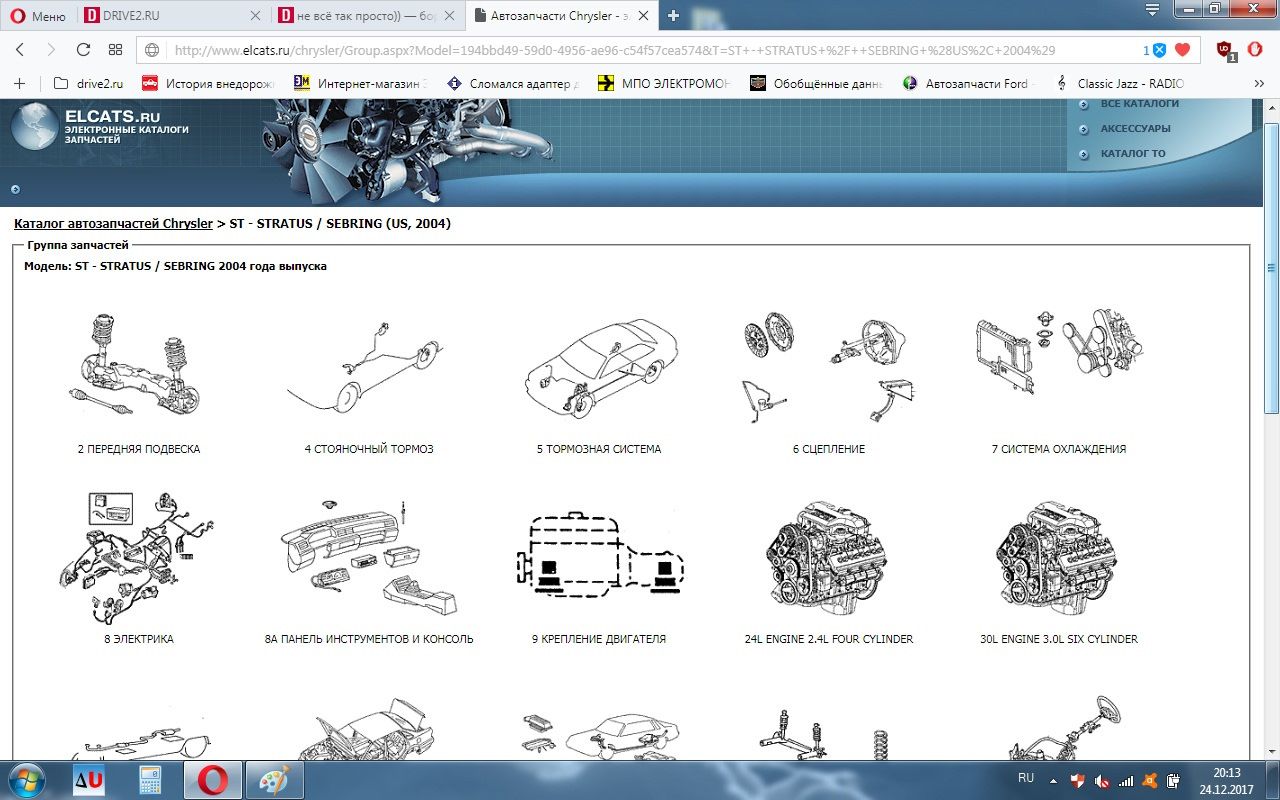This screenshot has height=800, width=1280.
Task: Open the 4 СТОЯНОЧНЫЙ ТОРМОЗ link
Action: point(369,449)
